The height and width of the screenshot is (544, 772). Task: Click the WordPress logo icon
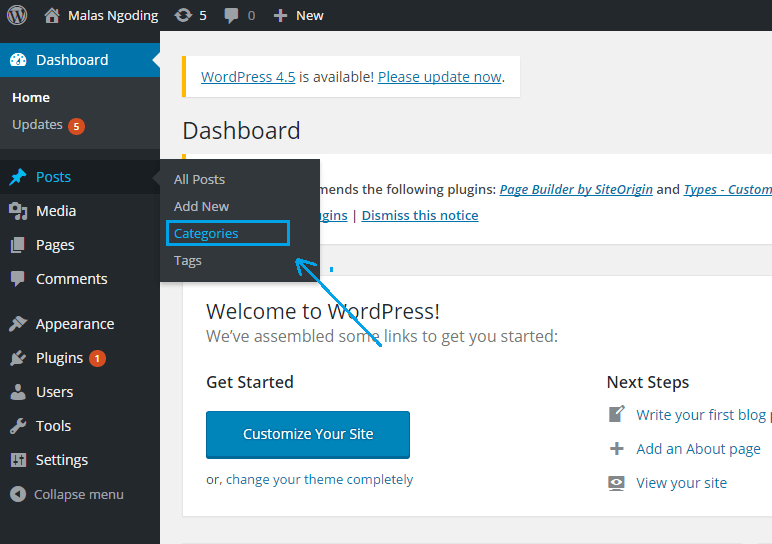tap(17, 15)
